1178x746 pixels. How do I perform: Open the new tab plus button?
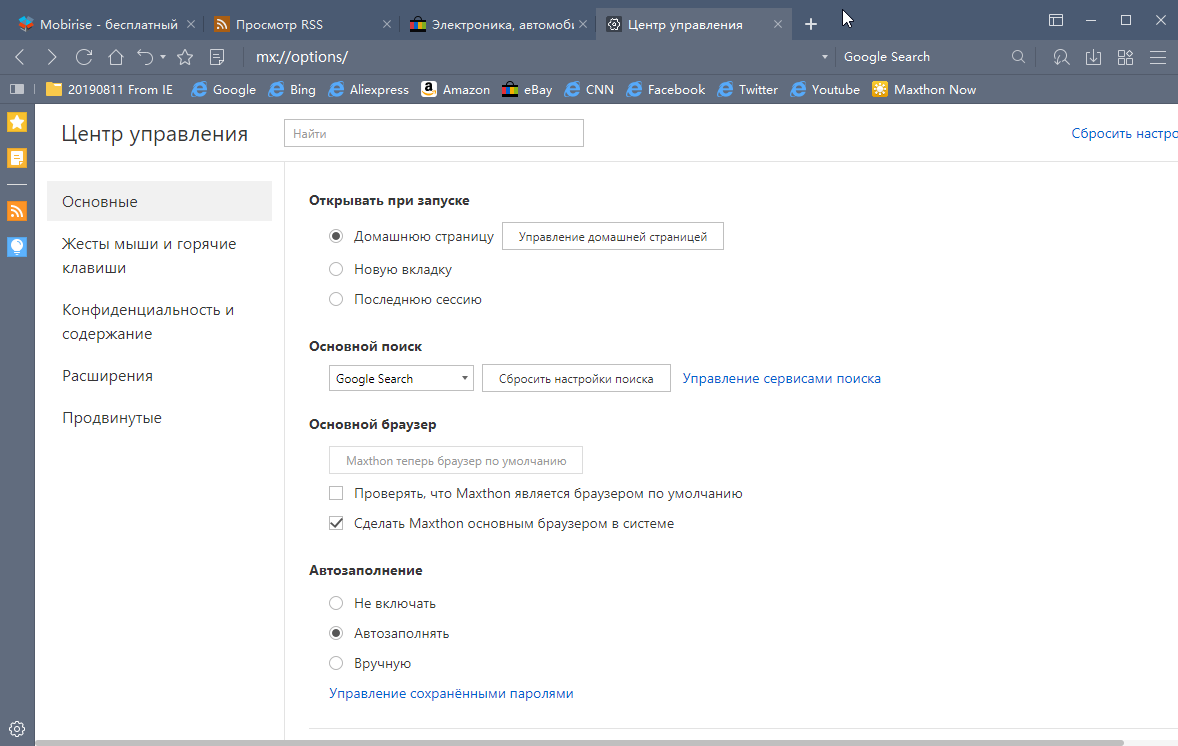tap(811, 24)
